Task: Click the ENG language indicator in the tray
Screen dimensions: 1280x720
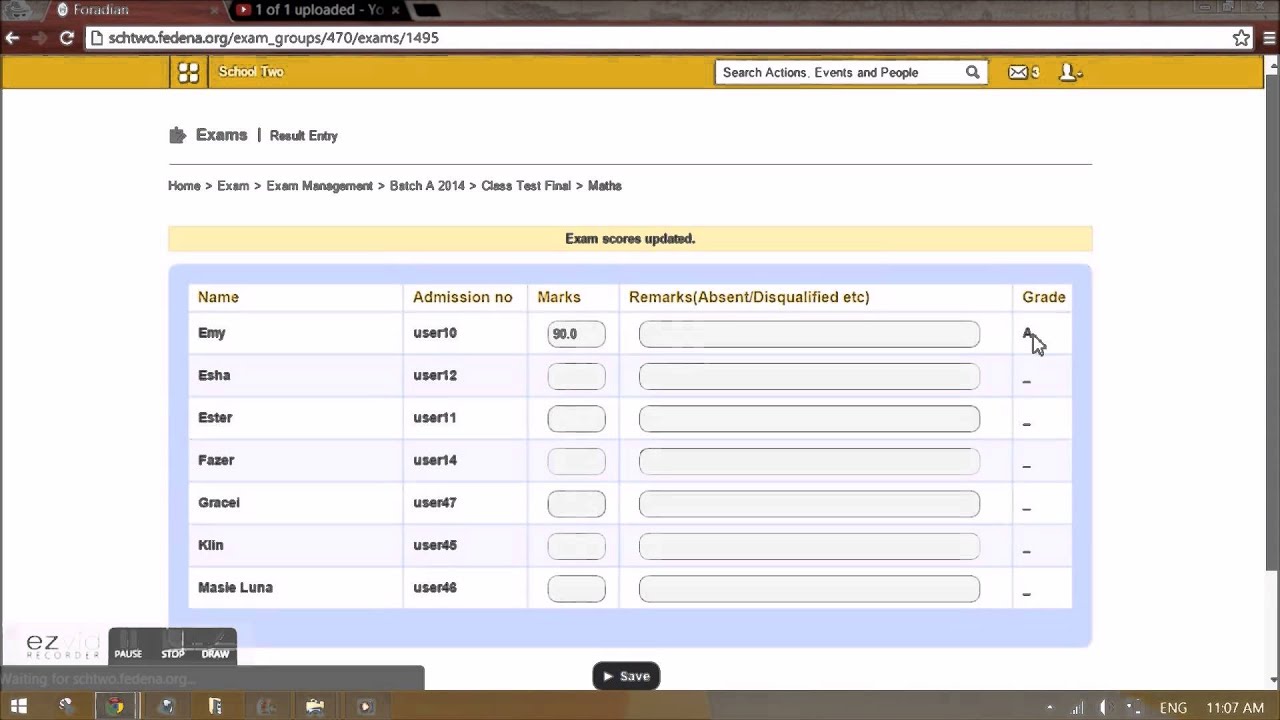Action: pyautogui.click(x=1173, y=708)
